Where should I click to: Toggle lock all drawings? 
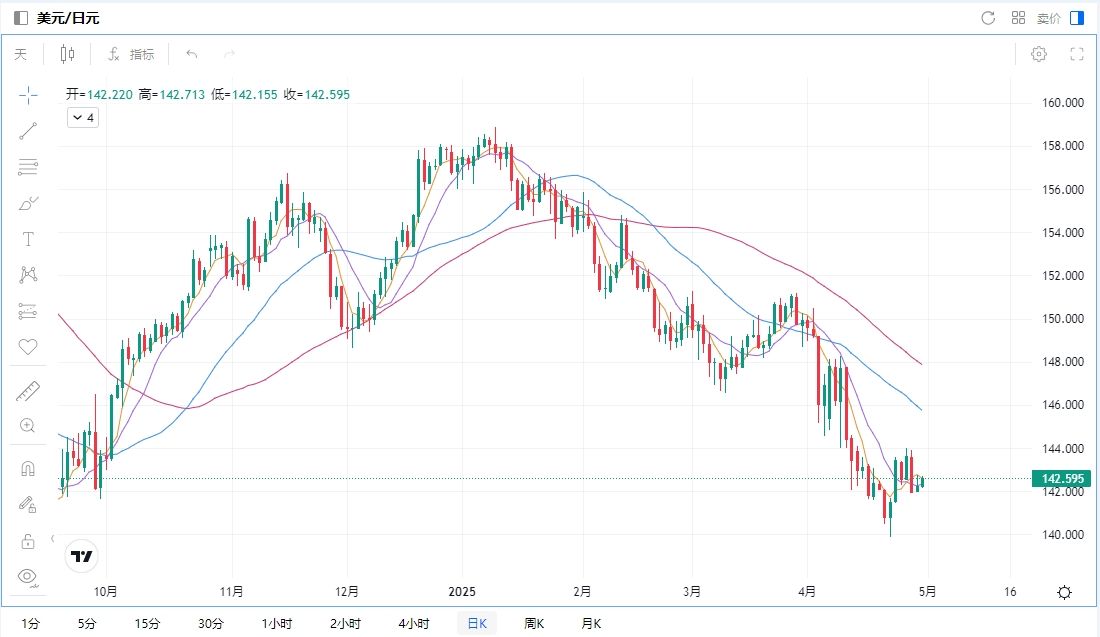pos(28,541)
